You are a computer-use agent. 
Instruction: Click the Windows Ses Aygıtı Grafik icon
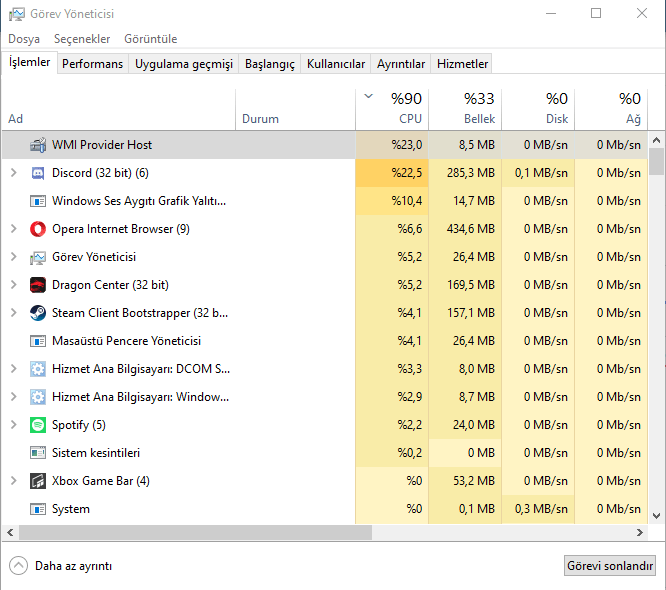click(38, 201)
